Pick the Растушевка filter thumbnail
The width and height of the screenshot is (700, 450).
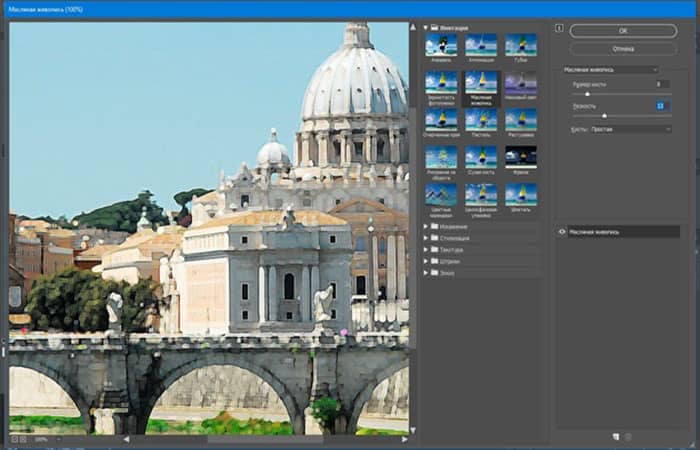click(521, 120)
